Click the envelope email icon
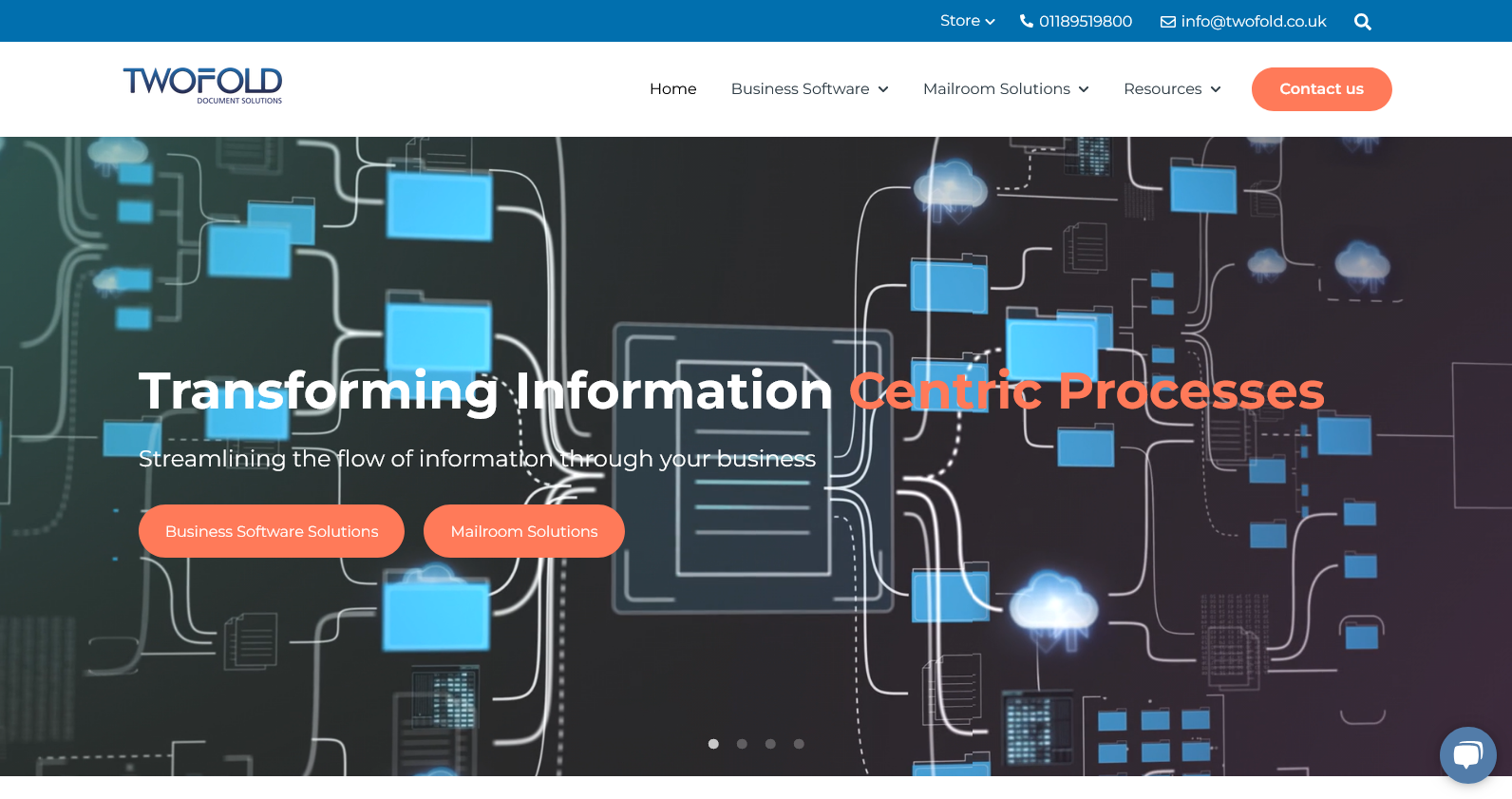The image size is (1512, 799). 1167,22
